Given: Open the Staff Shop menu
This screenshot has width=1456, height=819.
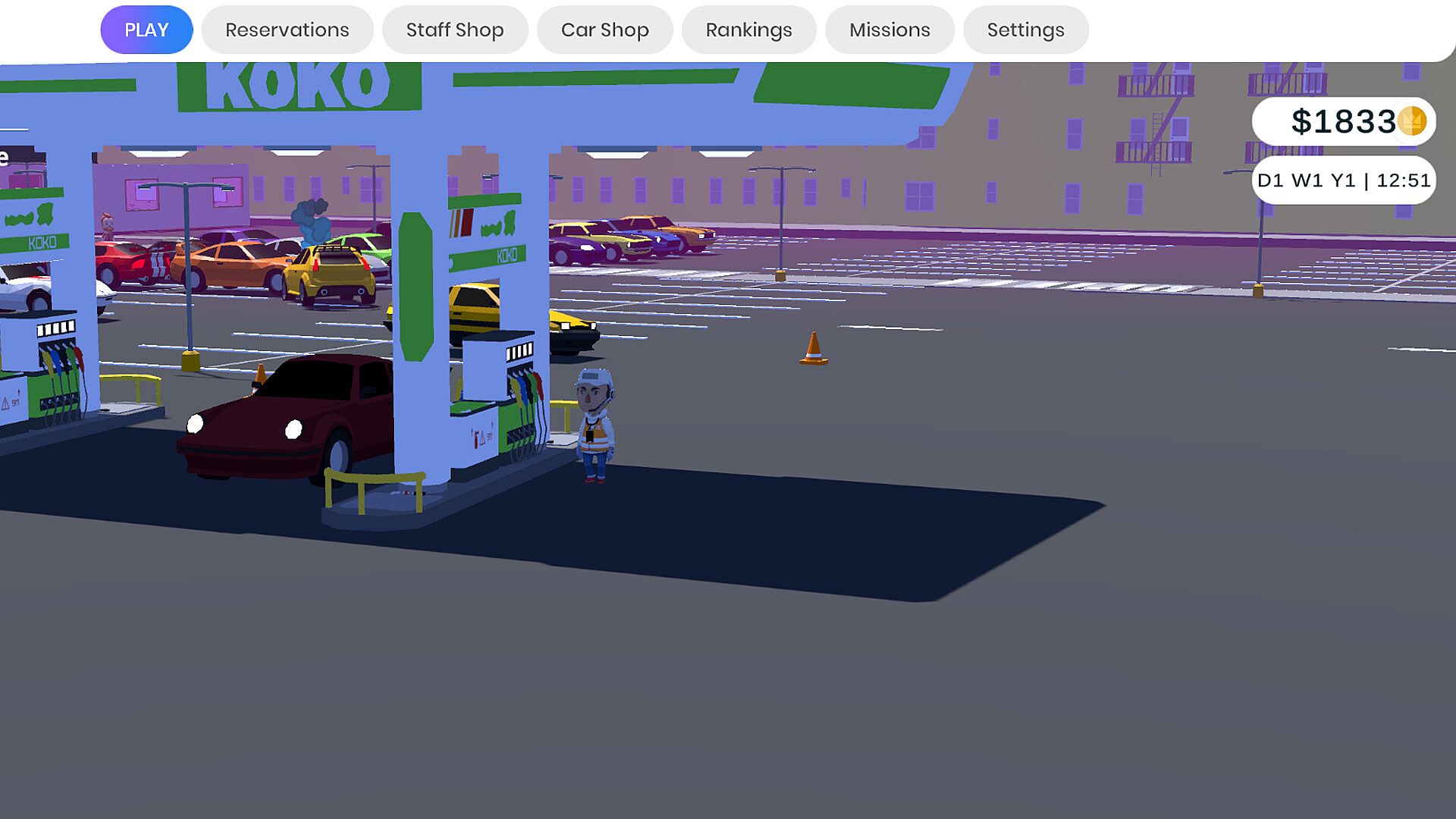Looking at the screenshot, I should (x=454, y=30).
